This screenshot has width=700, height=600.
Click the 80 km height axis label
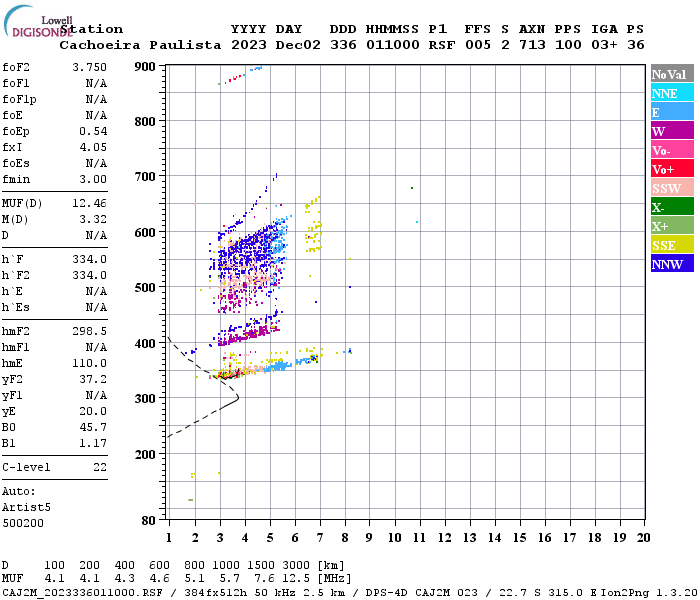pos(149,521)
